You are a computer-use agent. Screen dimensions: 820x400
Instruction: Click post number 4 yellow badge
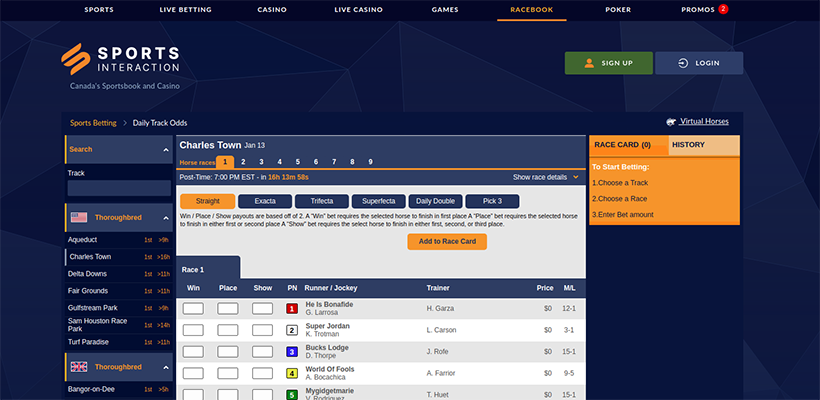pos(292,373)
